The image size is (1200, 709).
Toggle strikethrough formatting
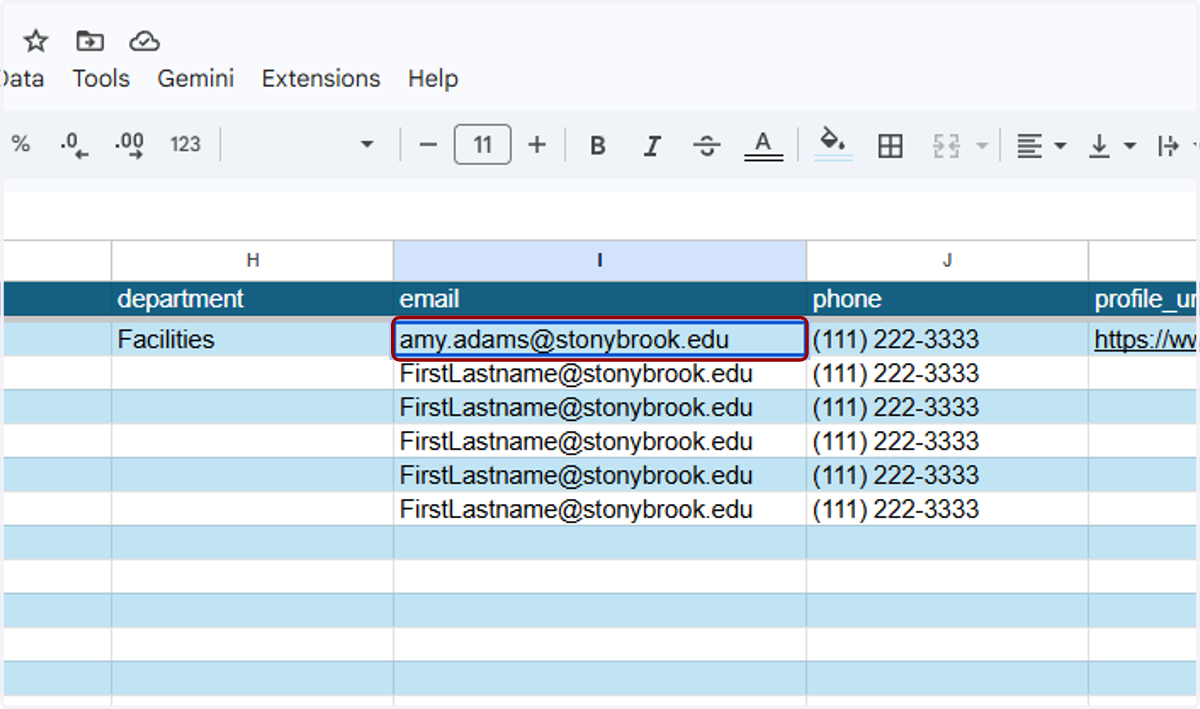coord(707,146)
